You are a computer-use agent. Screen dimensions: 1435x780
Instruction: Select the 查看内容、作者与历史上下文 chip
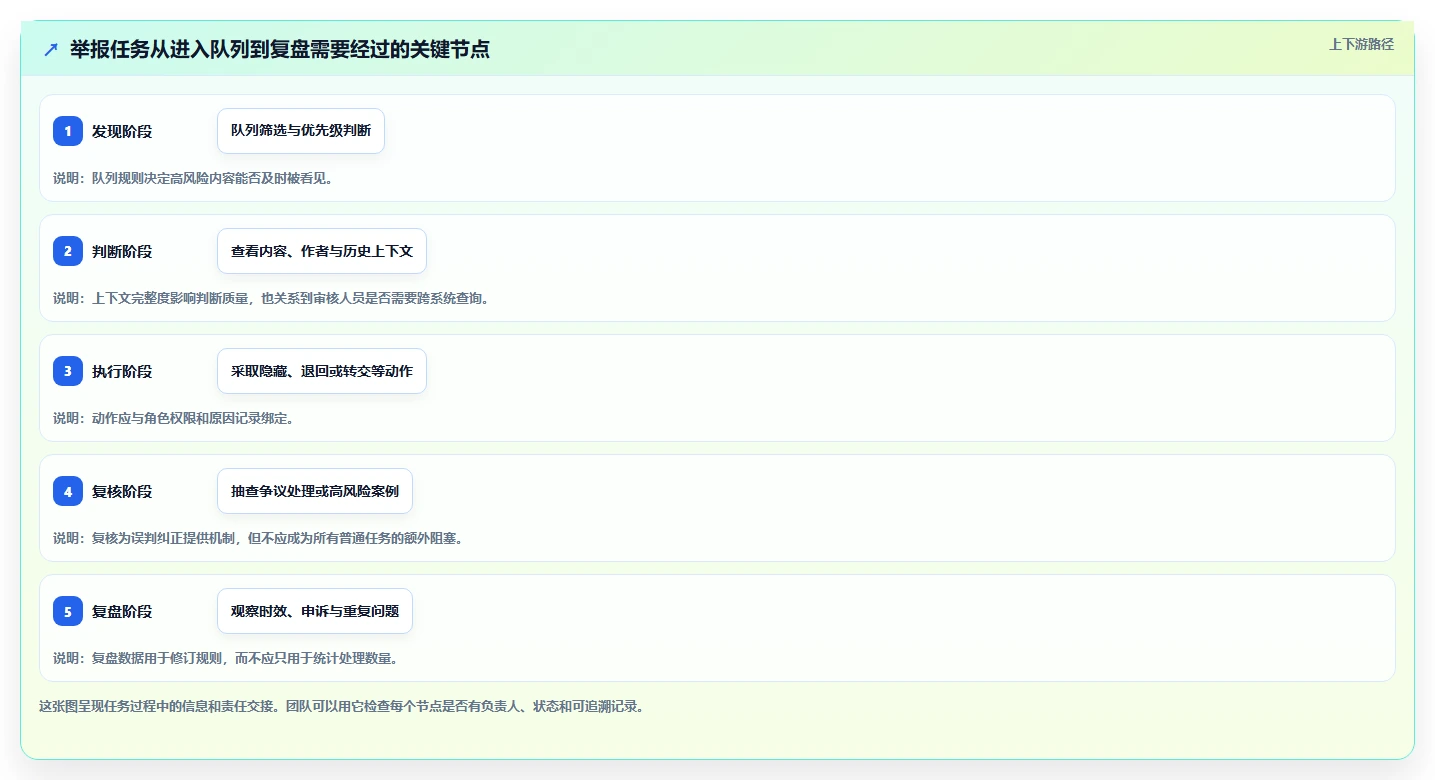point(322,251)
